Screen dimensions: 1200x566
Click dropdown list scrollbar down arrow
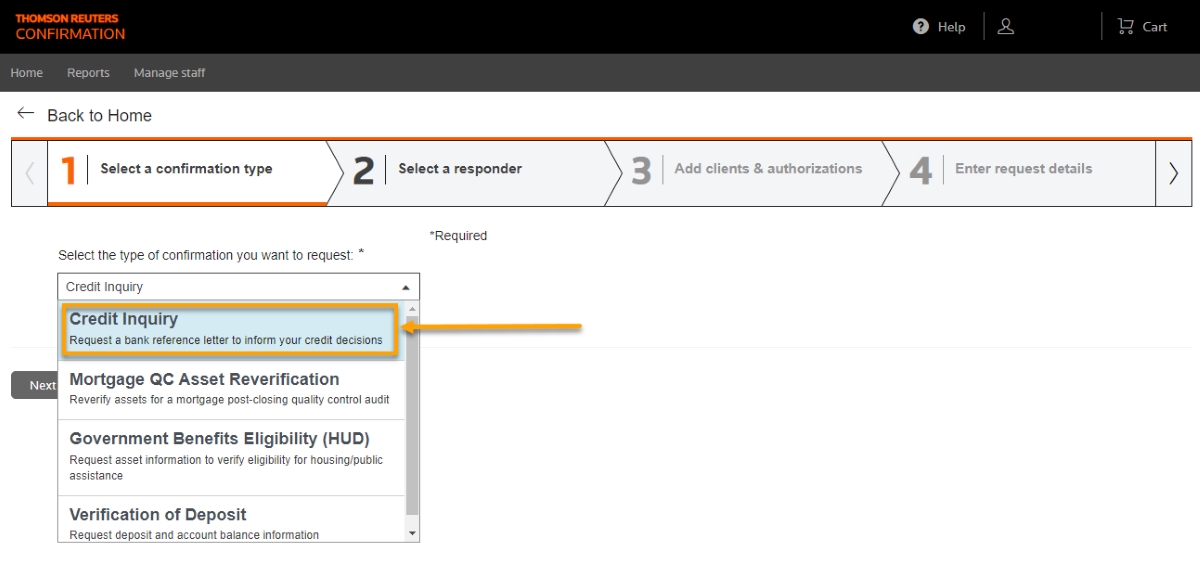[x=413, y=534]
